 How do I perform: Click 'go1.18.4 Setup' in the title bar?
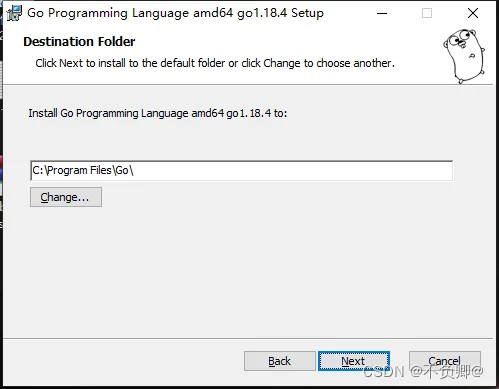280,13
